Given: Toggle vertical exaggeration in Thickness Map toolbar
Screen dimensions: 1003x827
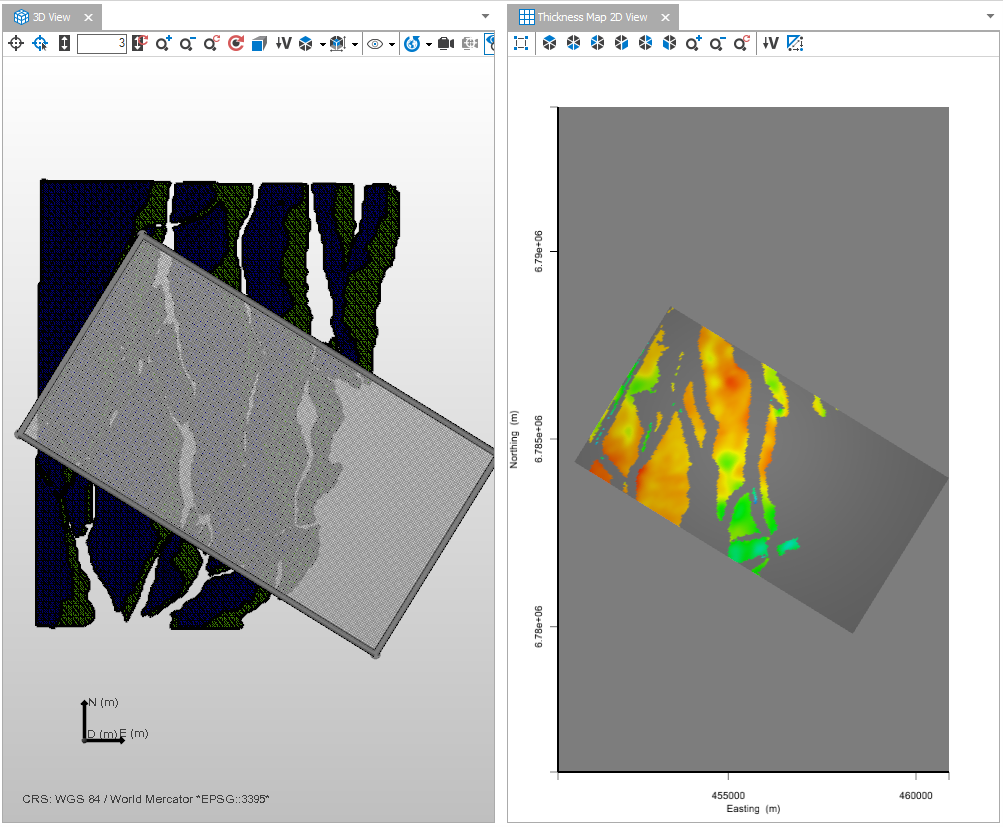Looking at the screenshot, I should [770, 43].
